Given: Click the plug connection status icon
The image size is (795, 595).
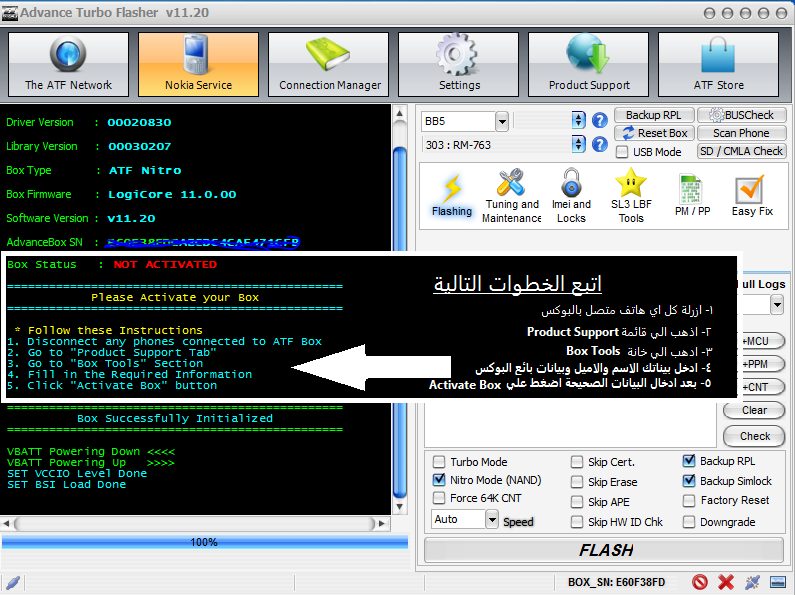Looking at the screenshot, I should pyautogui.click(x=752, y=582).
